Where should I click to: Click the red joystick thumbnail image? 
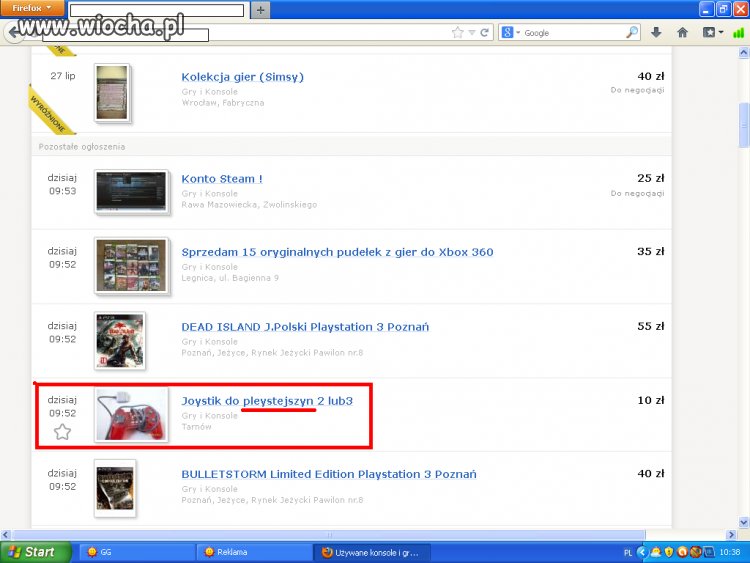131,414
